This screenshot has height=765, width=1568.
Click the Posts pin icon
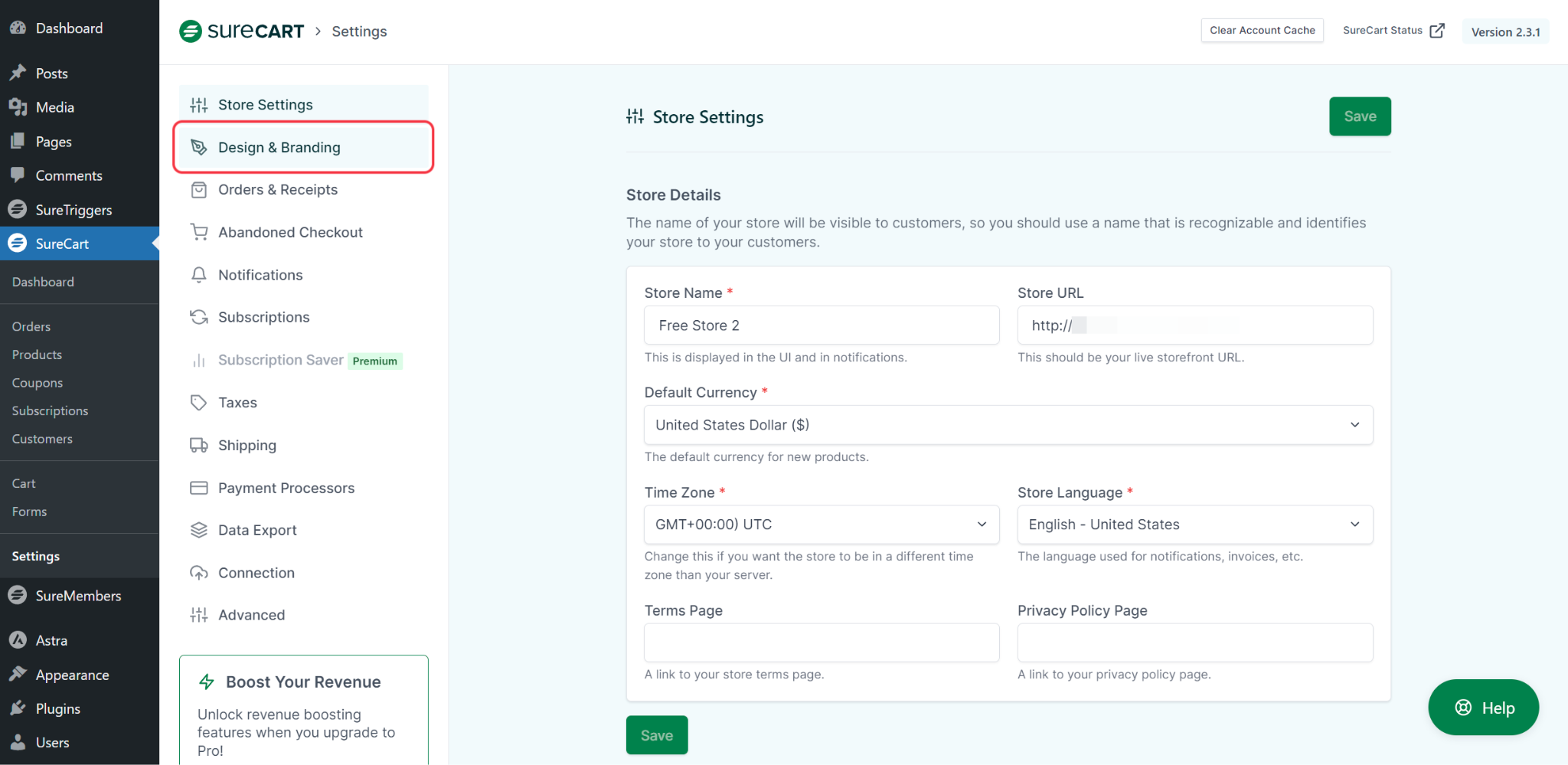tap(18, 73)
